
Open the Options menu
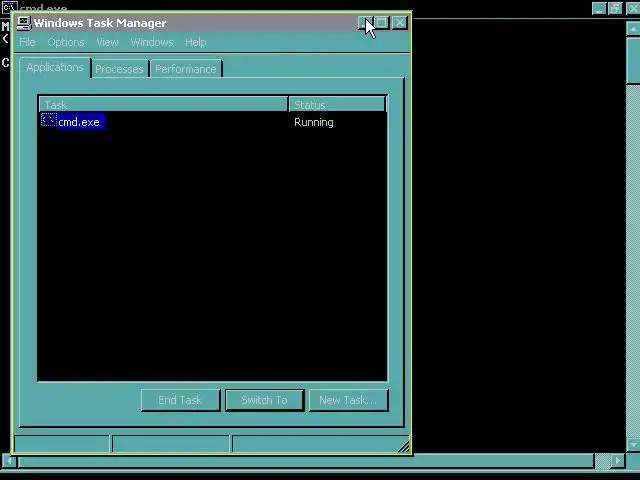[x=66, y=42]
